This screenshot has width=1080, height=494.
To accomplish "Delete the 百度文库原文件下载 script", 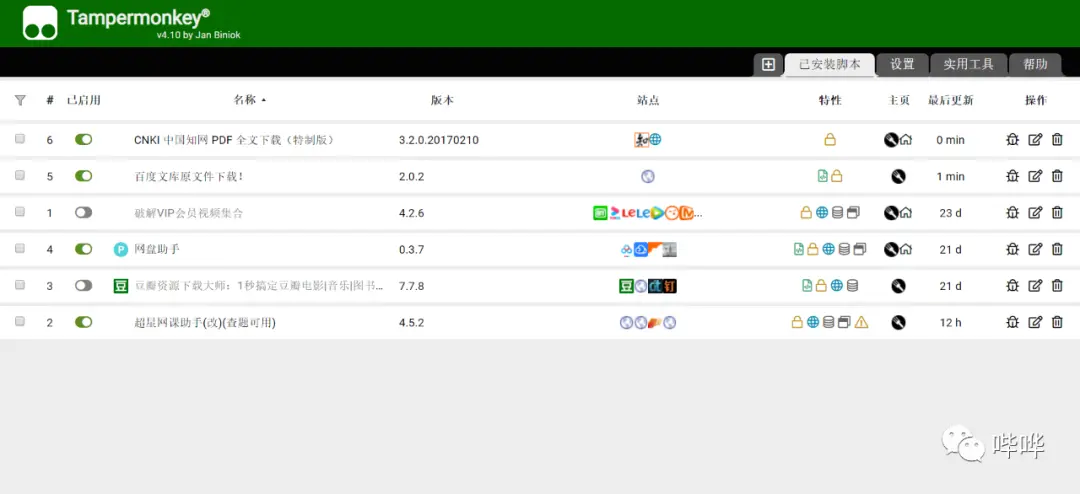I will 1057,176.
